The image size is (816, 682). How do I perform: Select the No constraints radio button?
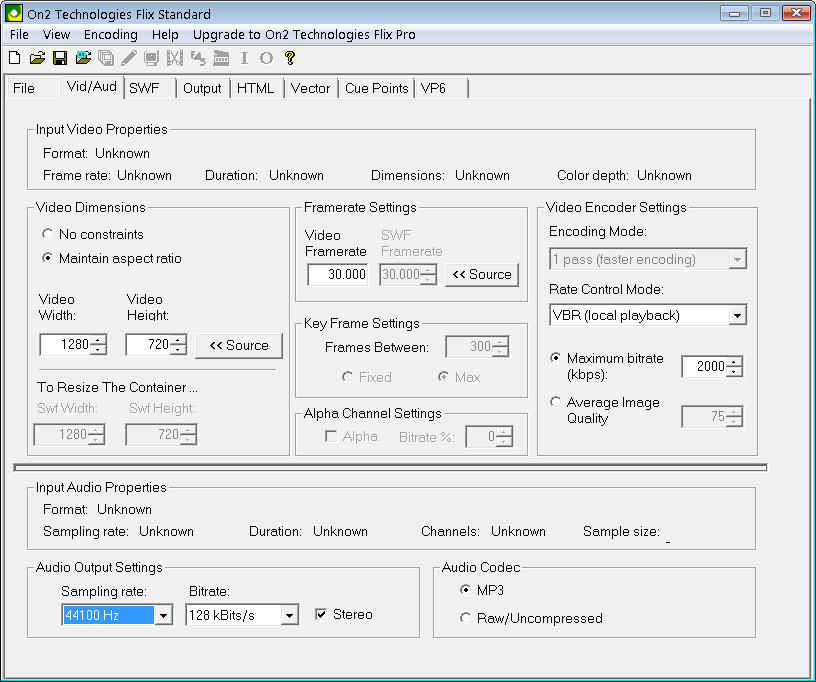48,234
